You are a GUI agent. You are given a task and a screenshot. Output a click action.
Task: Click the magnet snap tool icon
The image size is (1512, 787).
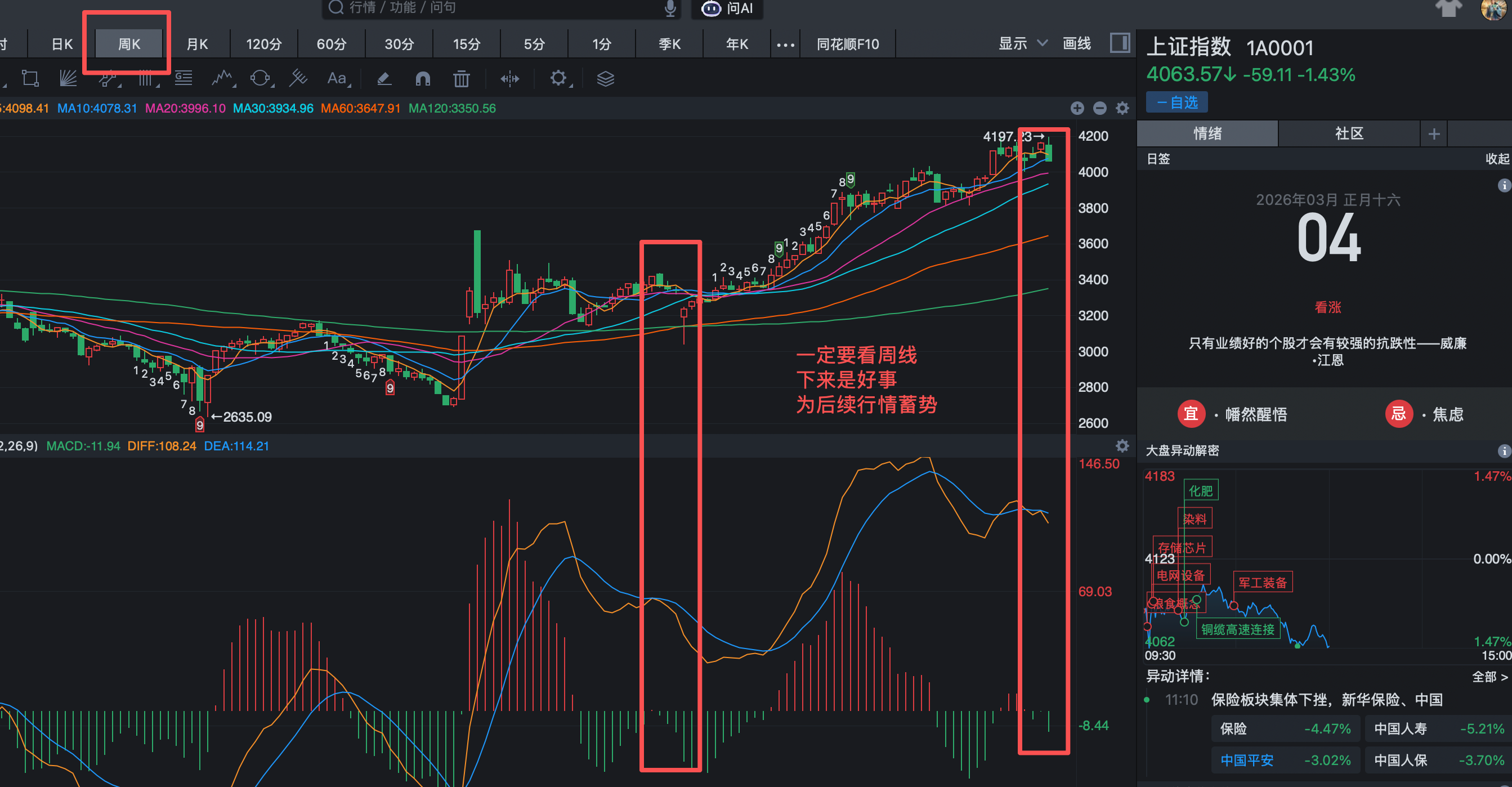423,78
